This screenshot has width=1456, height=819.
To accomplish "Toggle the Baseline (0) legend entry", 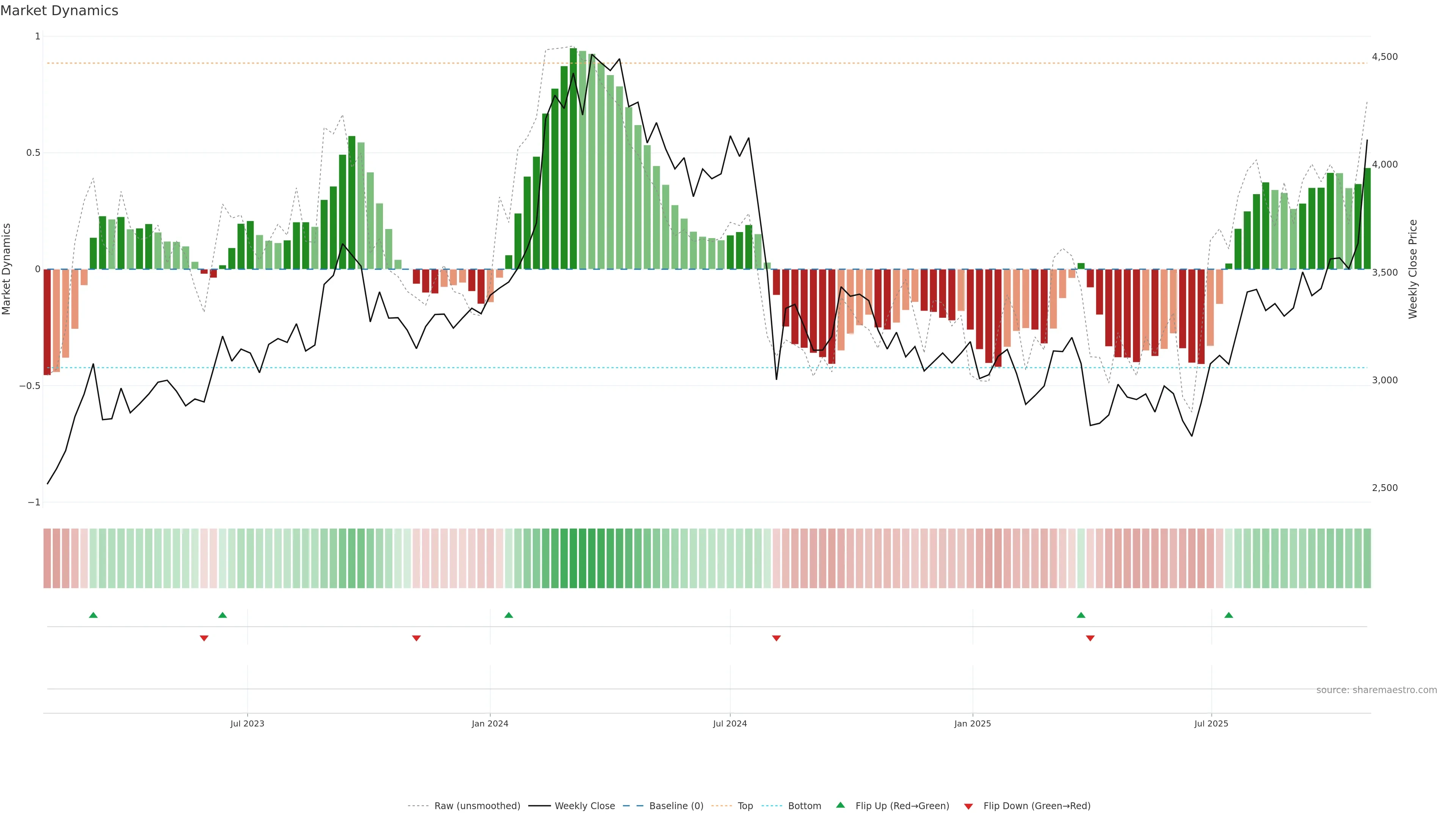I will point(676,806).
